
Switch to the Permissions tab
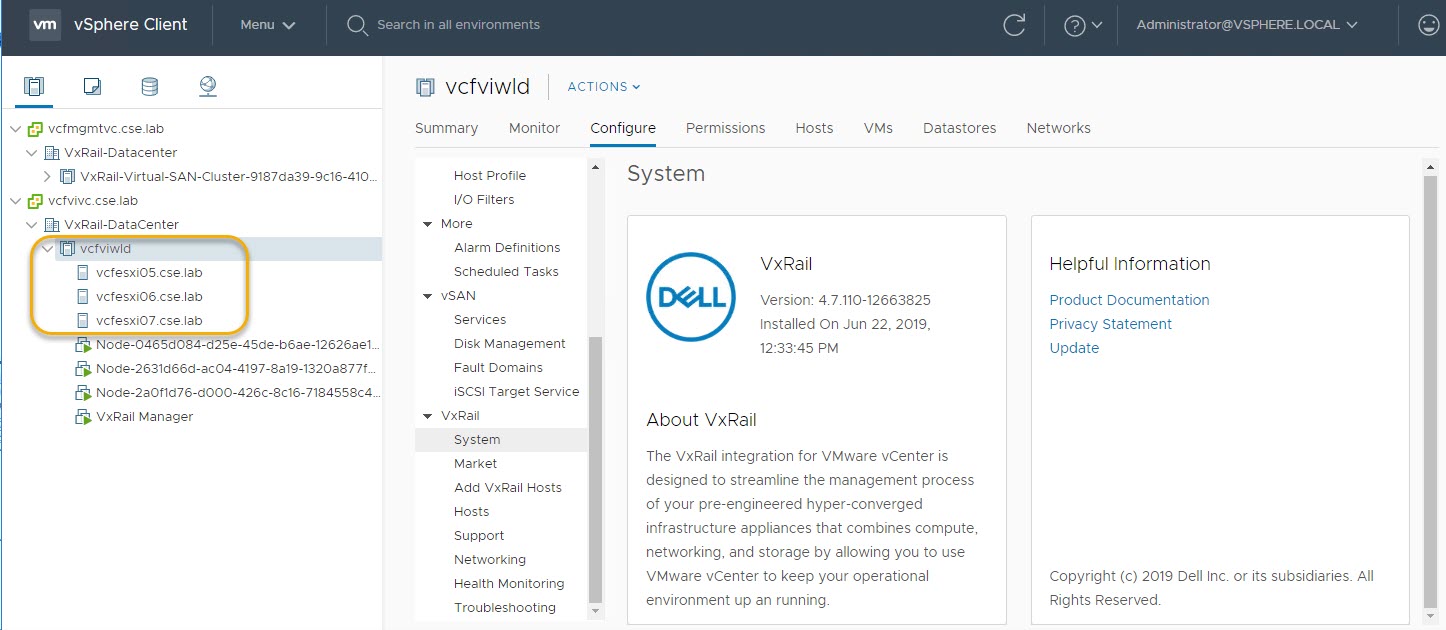[x=725, y=128]
